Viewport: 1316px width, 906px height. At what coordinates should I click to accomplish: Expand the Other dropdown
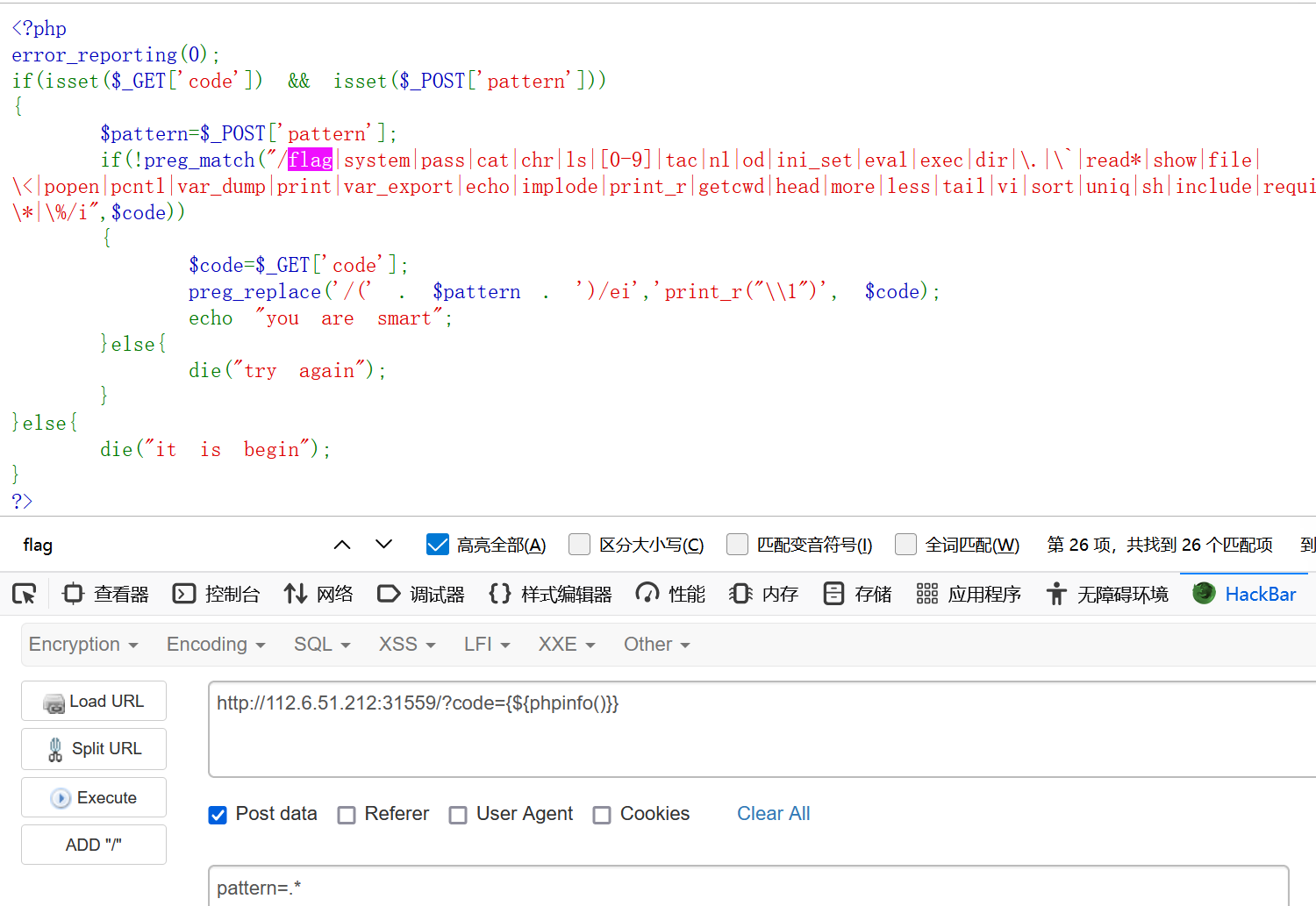pyautogui.click(x=656, y=645)
